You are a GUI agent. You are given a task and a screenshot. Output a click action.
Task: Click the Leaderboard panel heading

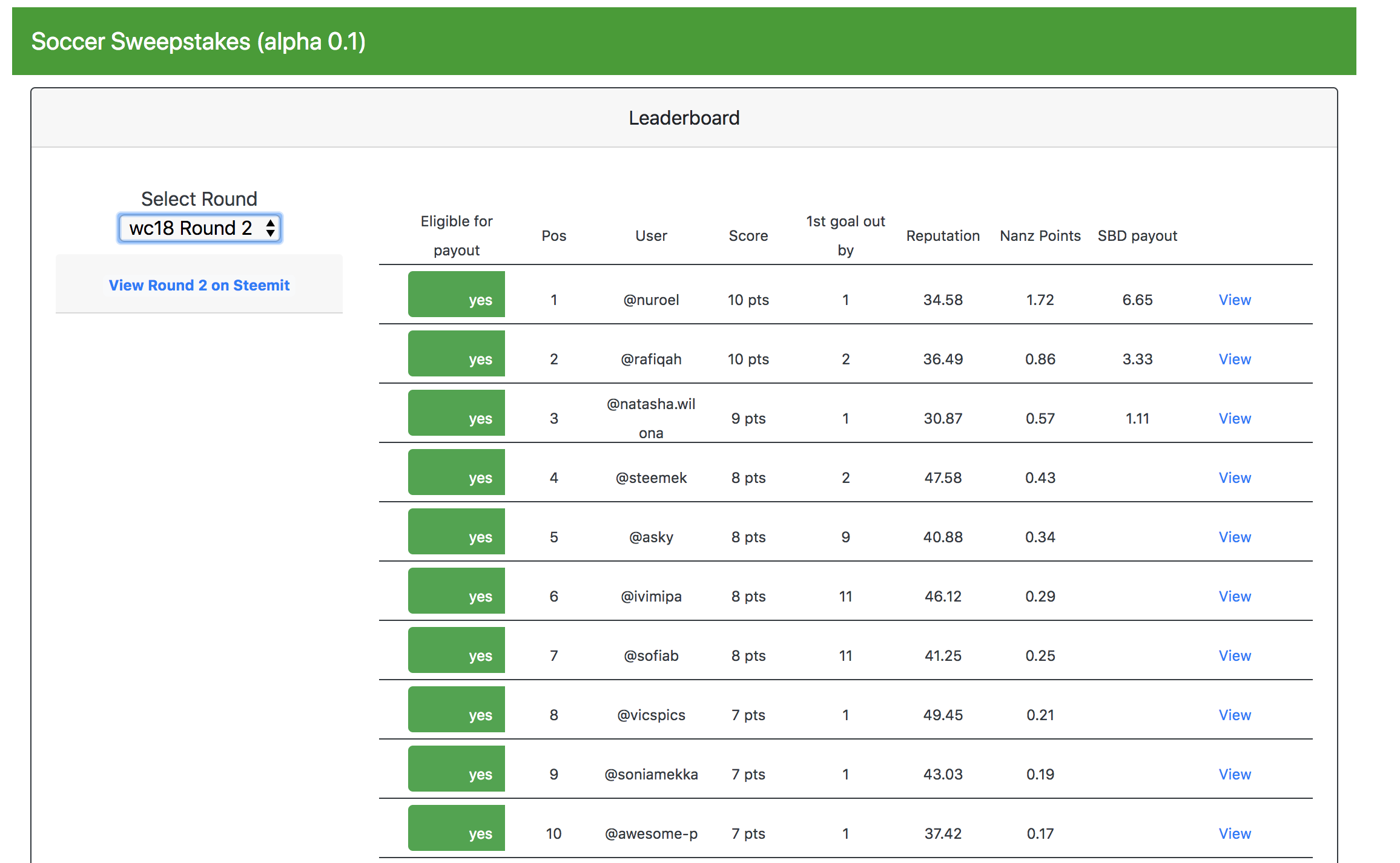(684, 117)
